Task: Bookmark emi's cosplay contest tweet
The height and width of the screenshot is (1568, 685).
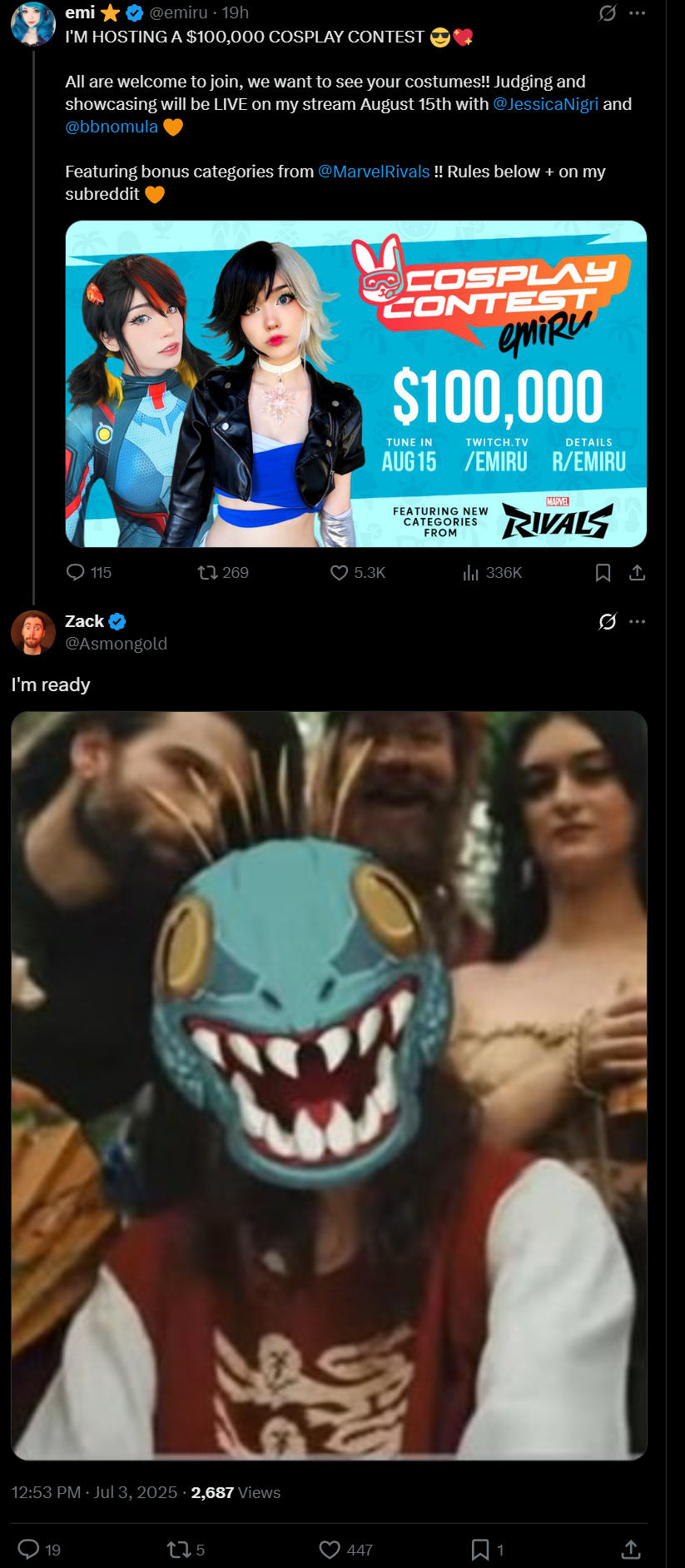Action: (x=603, y=573)
